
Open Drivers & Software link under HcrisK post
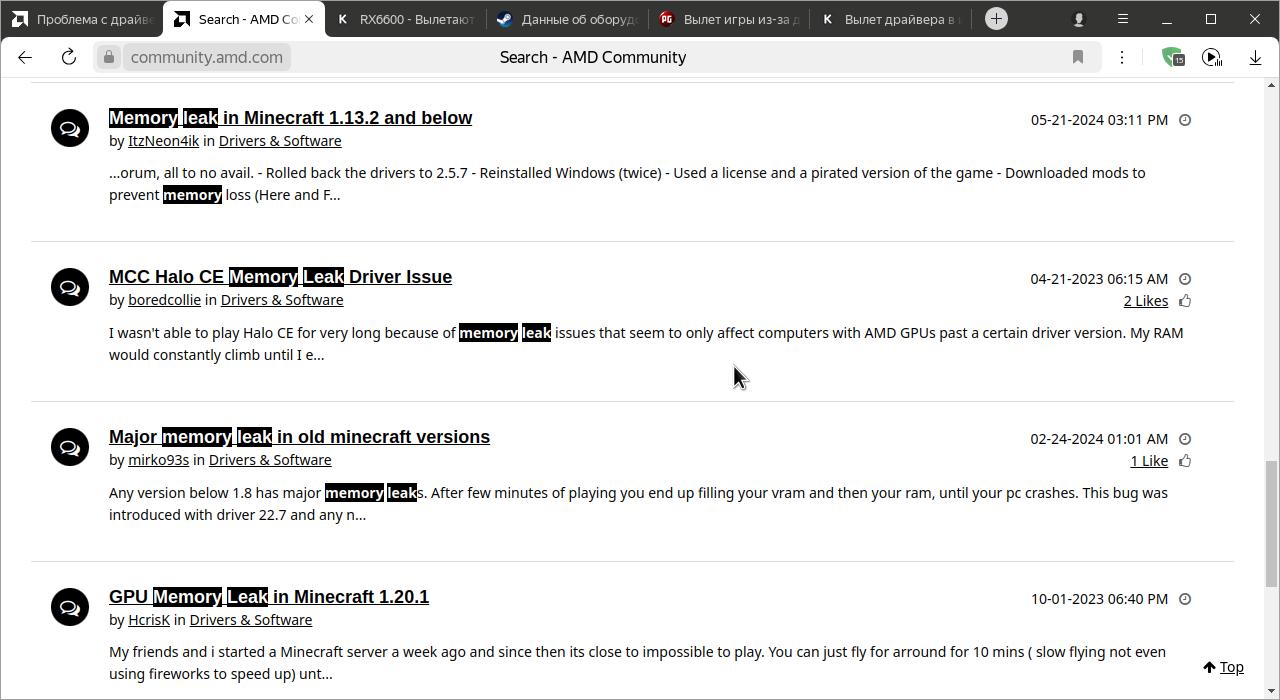click(x=251, y=620)
